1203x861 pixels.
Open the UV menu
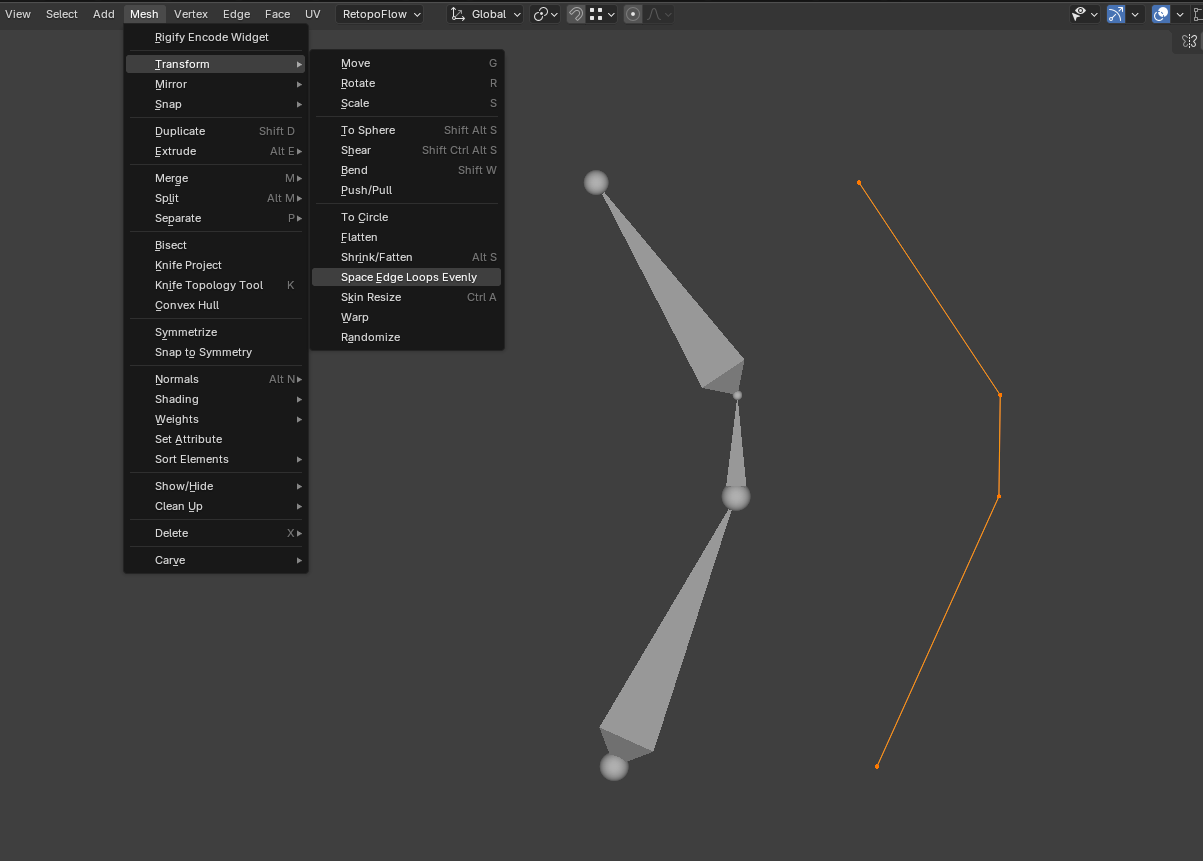tap(313, 14)
